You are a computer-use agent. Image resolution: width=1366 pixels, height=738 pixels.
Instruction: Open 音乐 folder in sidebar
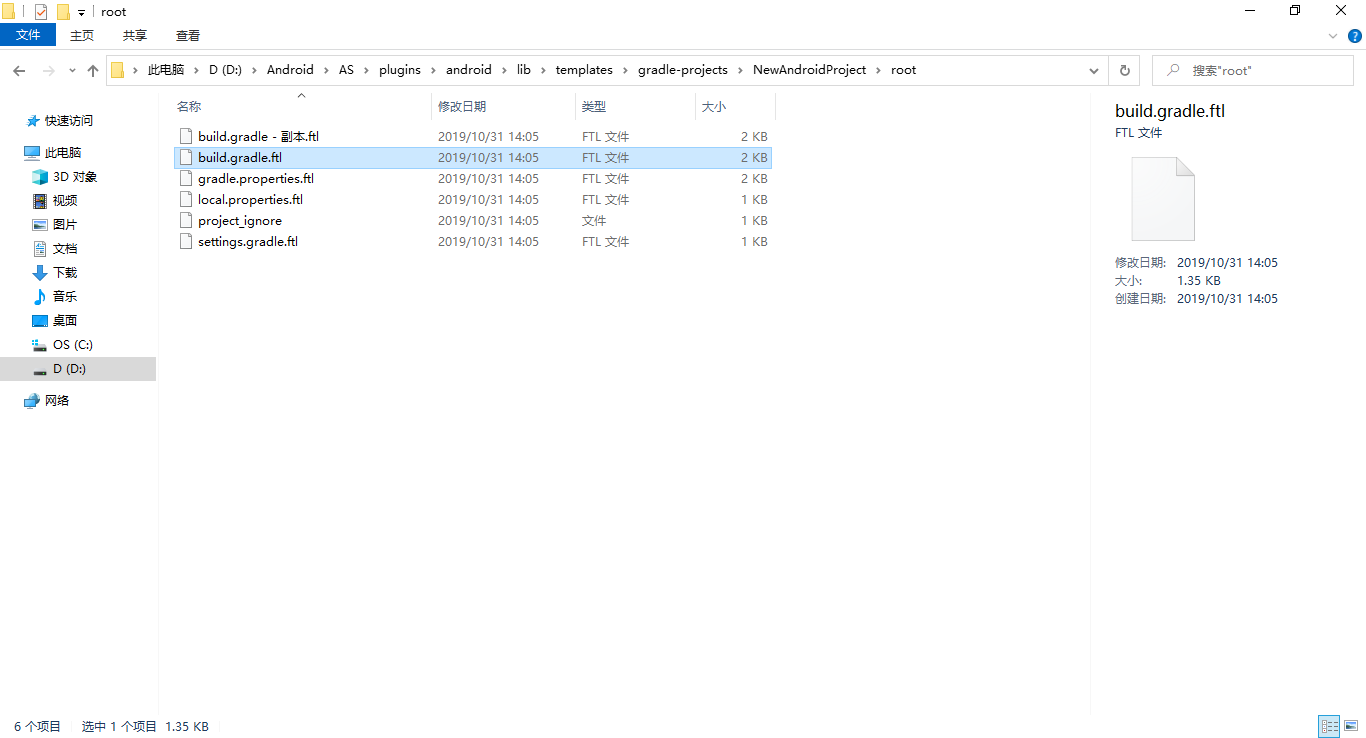pyautogui.click(x=65, y=297)
